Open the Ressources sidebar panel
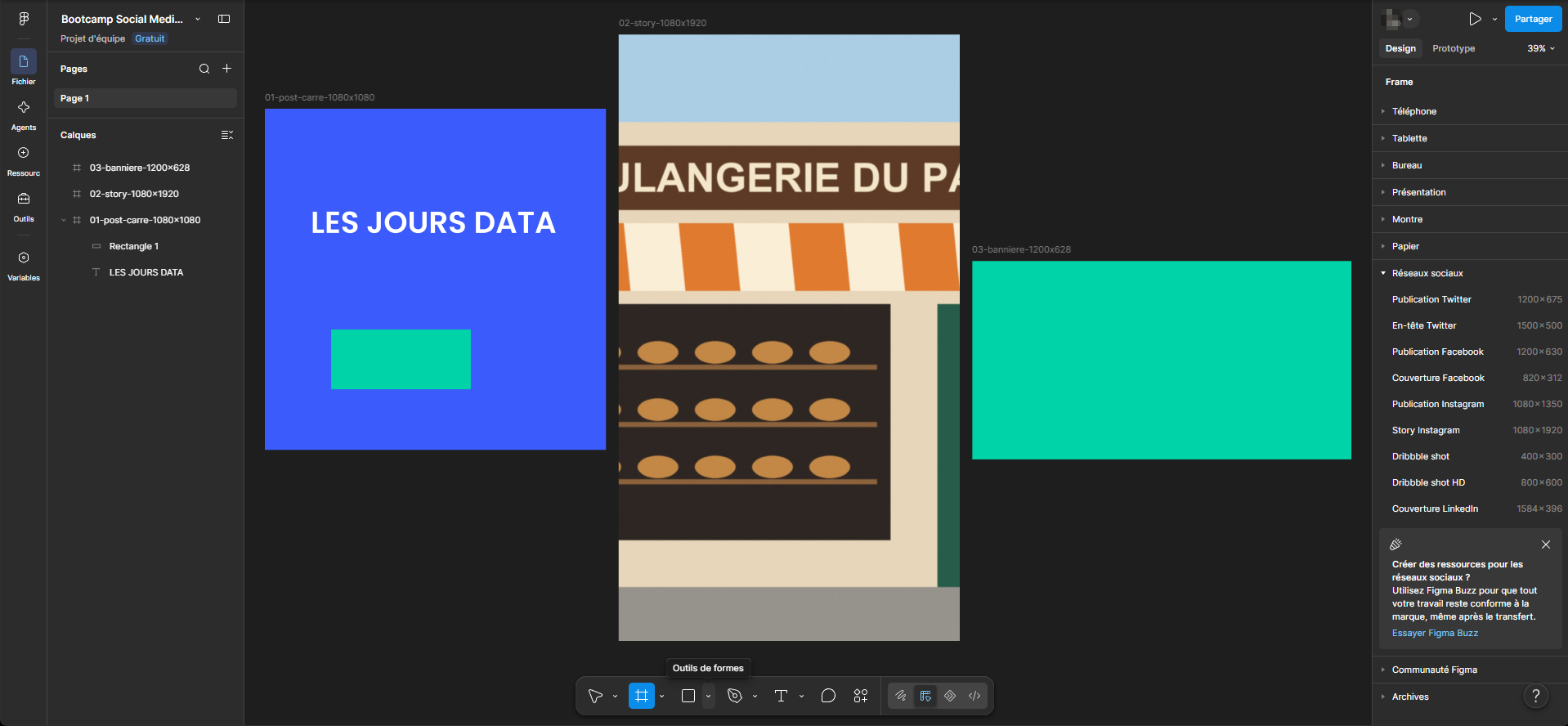 tap(24, 160)
